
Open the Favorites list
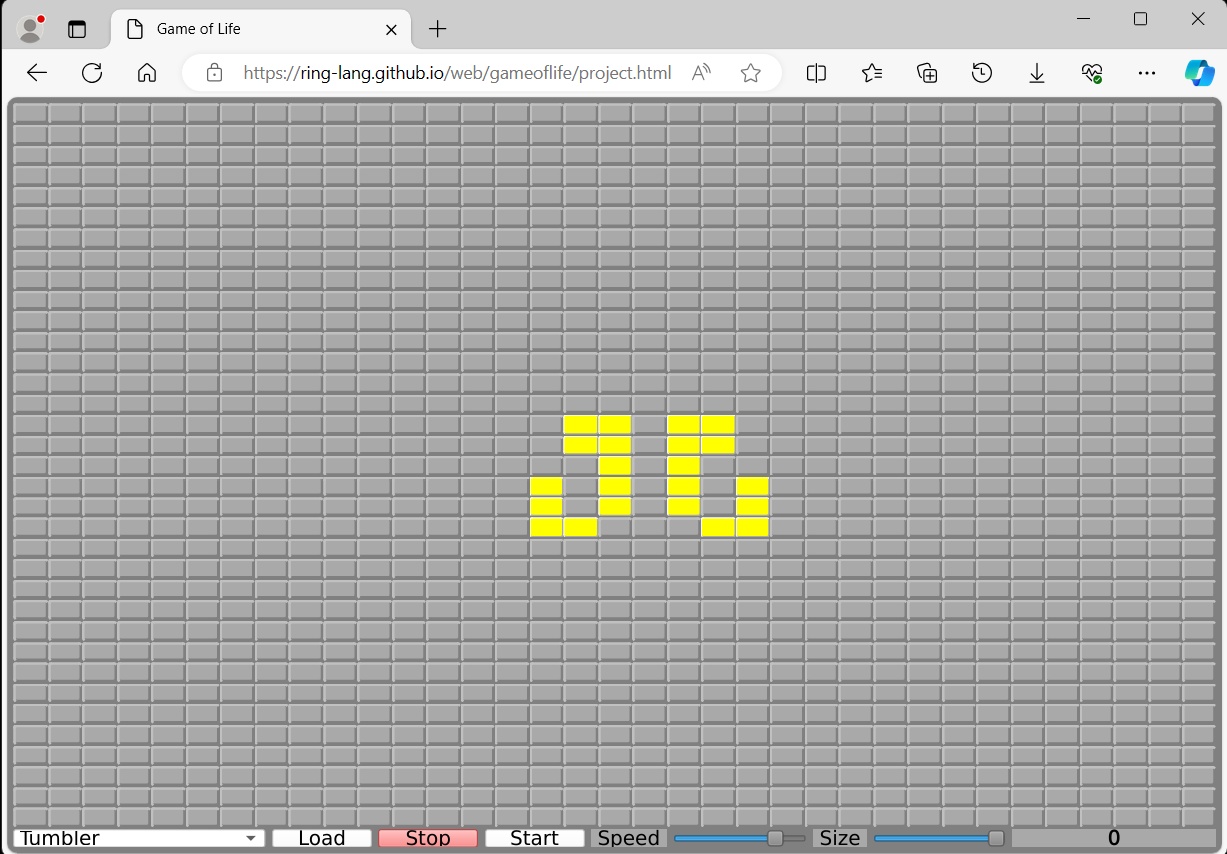click(872, 73)
